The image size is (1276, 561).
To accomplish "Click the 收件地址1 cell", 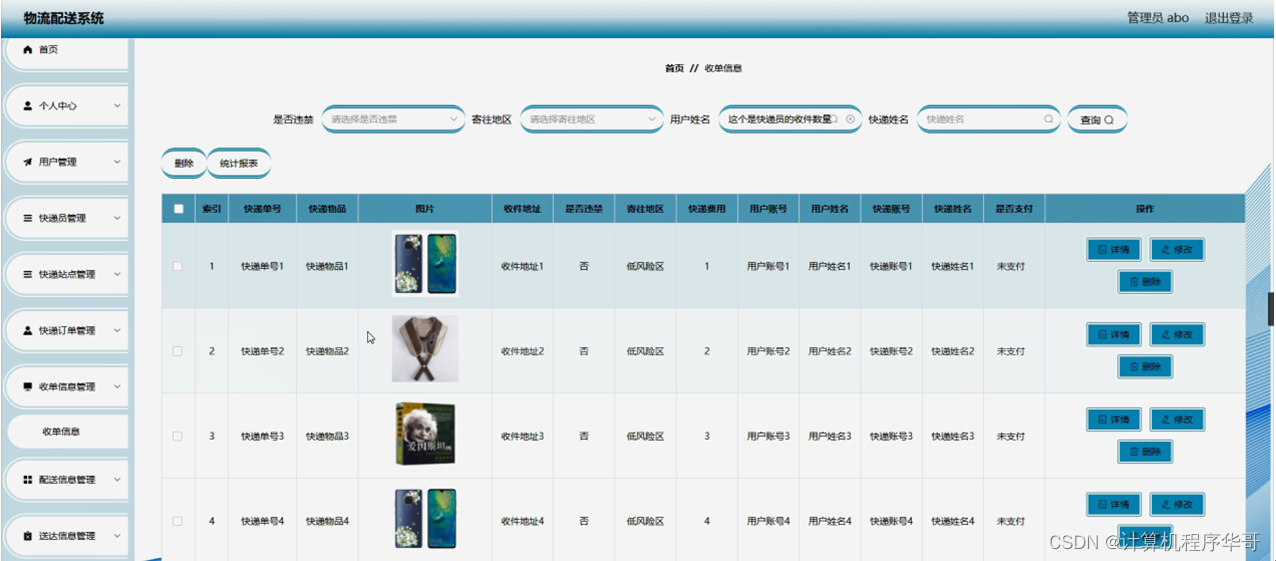I will [522, 267].
